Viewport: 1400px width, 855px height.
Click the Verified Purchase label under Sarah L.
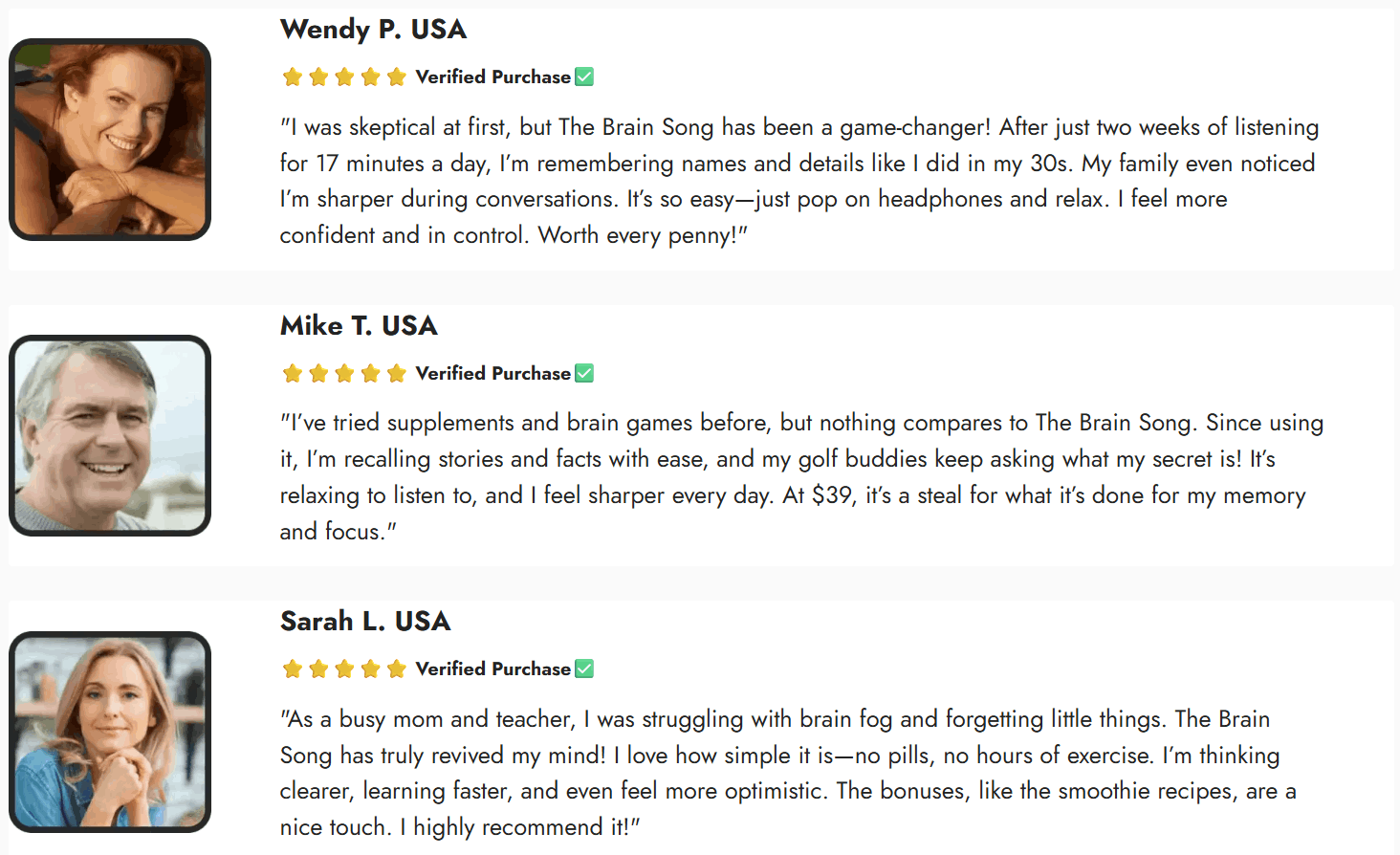click(x=492, y=669)
